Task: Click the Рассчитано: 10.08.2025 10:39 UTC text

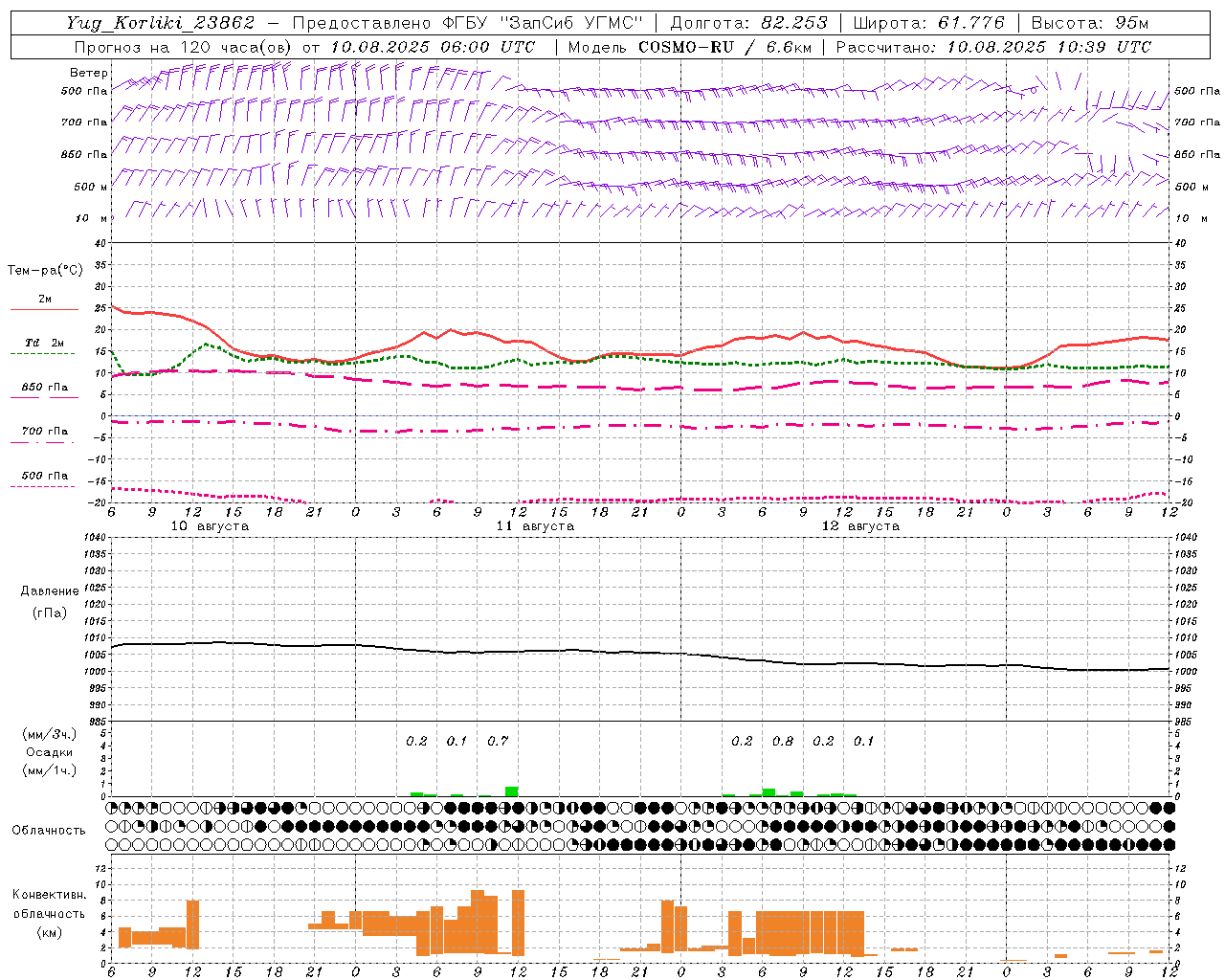Action: (993, 47)
